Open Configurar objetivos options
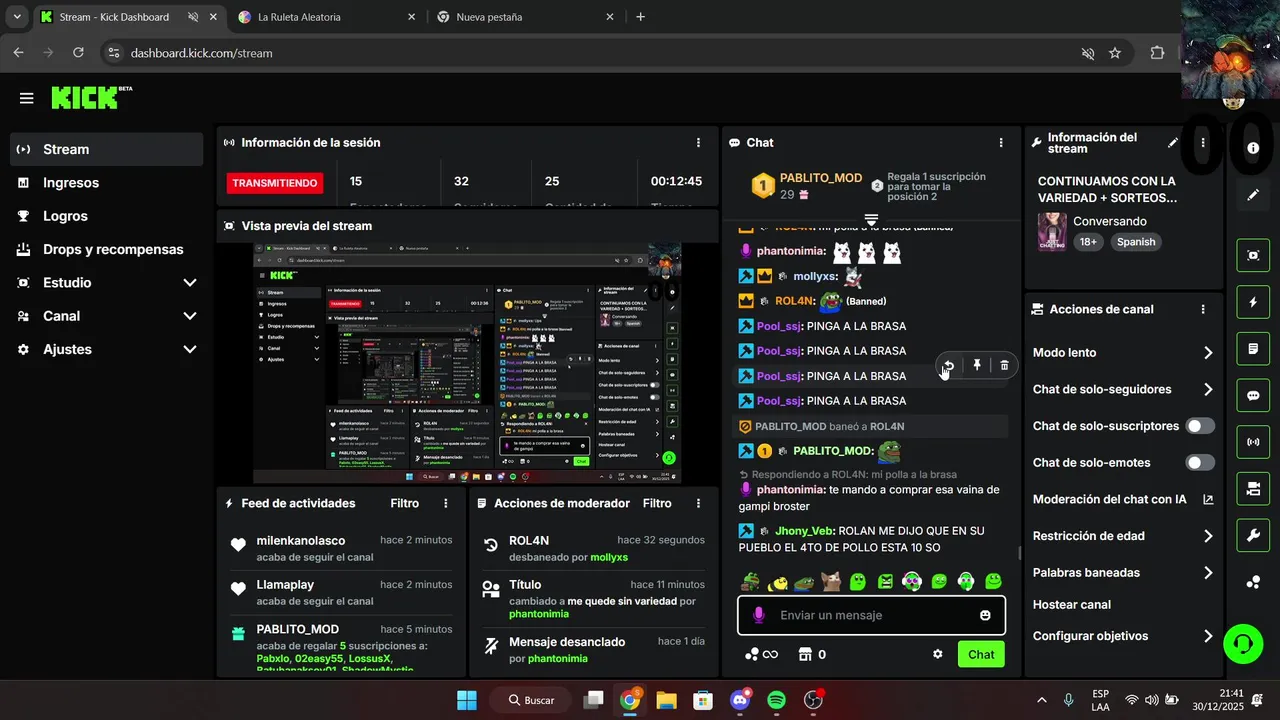This screenshot has height=720, width=1280. click(x=1123, y=636)
